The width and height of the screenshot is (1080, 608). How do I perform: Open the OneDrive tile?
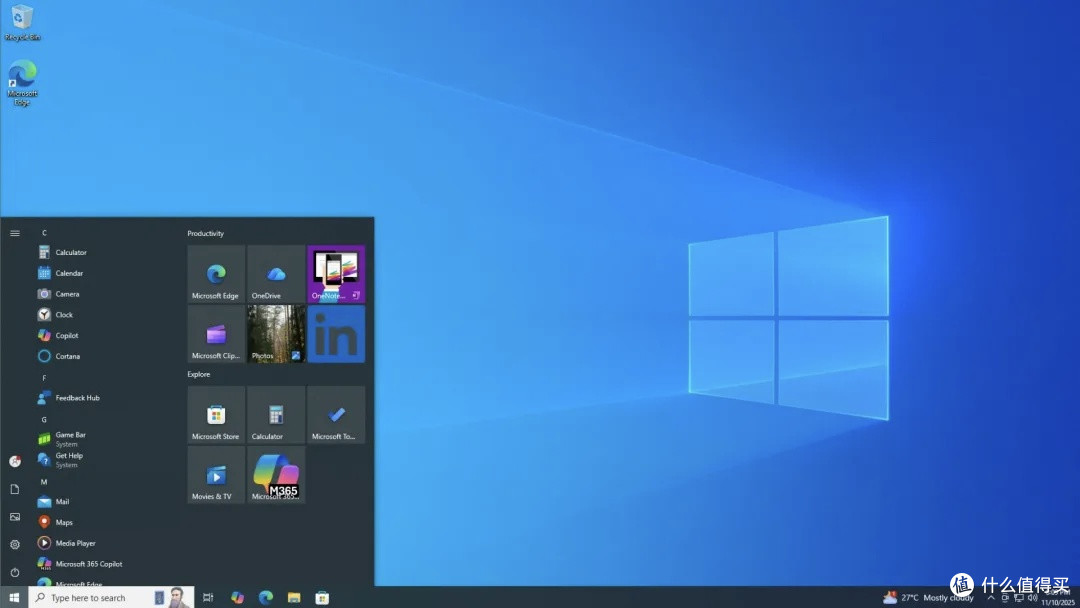[276, 274]
